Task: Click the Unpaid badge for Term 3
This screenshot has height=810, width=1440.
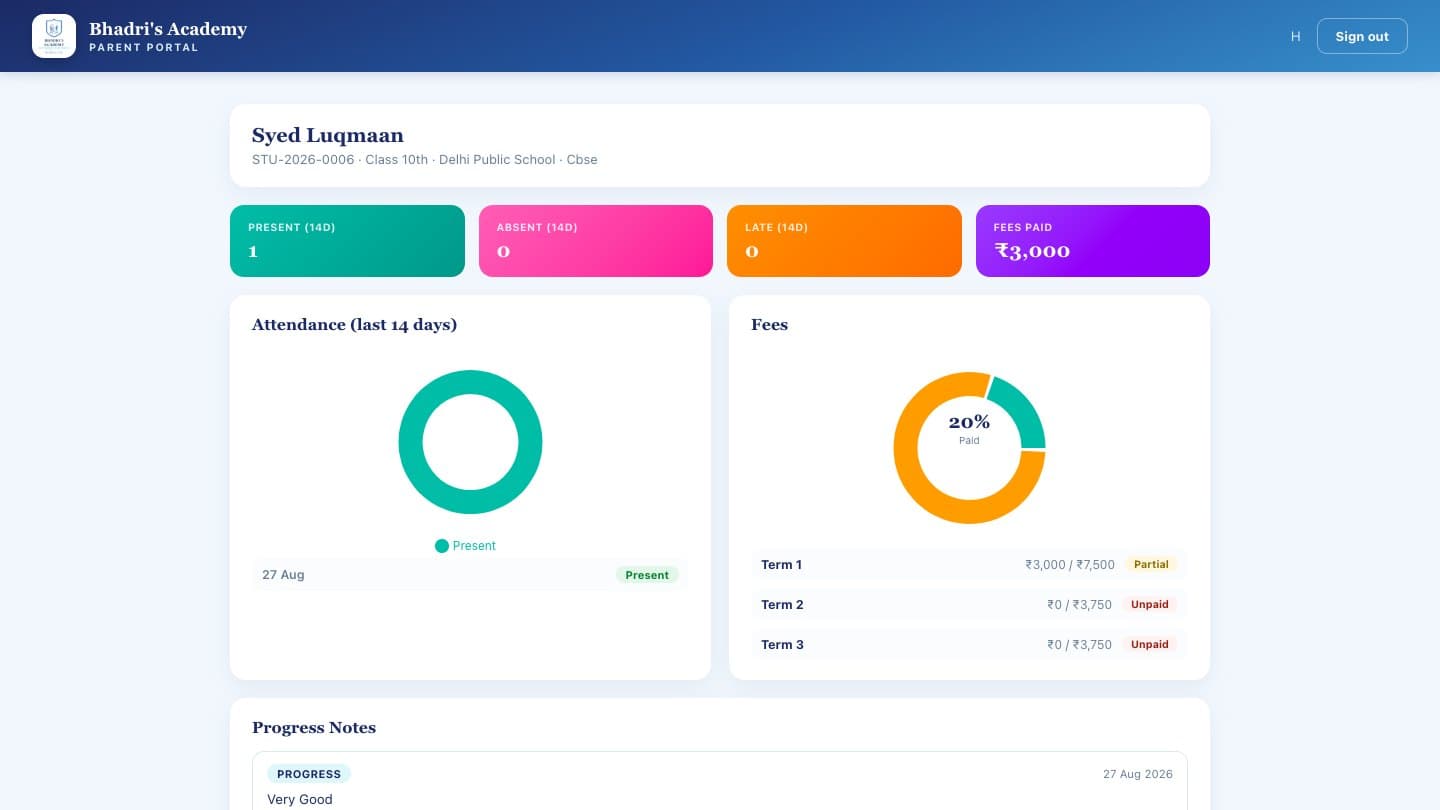Action: click(x=1150, y=644)
